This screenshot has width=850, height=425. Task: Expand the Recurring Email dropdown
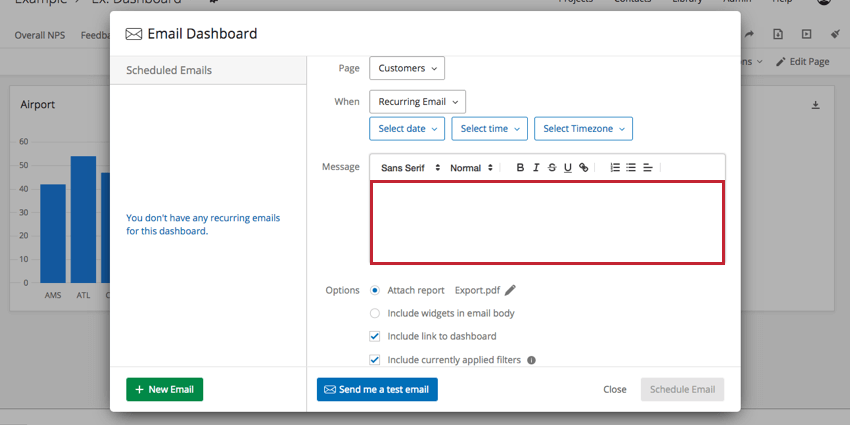pyautogui.click(x=417, y=101)
